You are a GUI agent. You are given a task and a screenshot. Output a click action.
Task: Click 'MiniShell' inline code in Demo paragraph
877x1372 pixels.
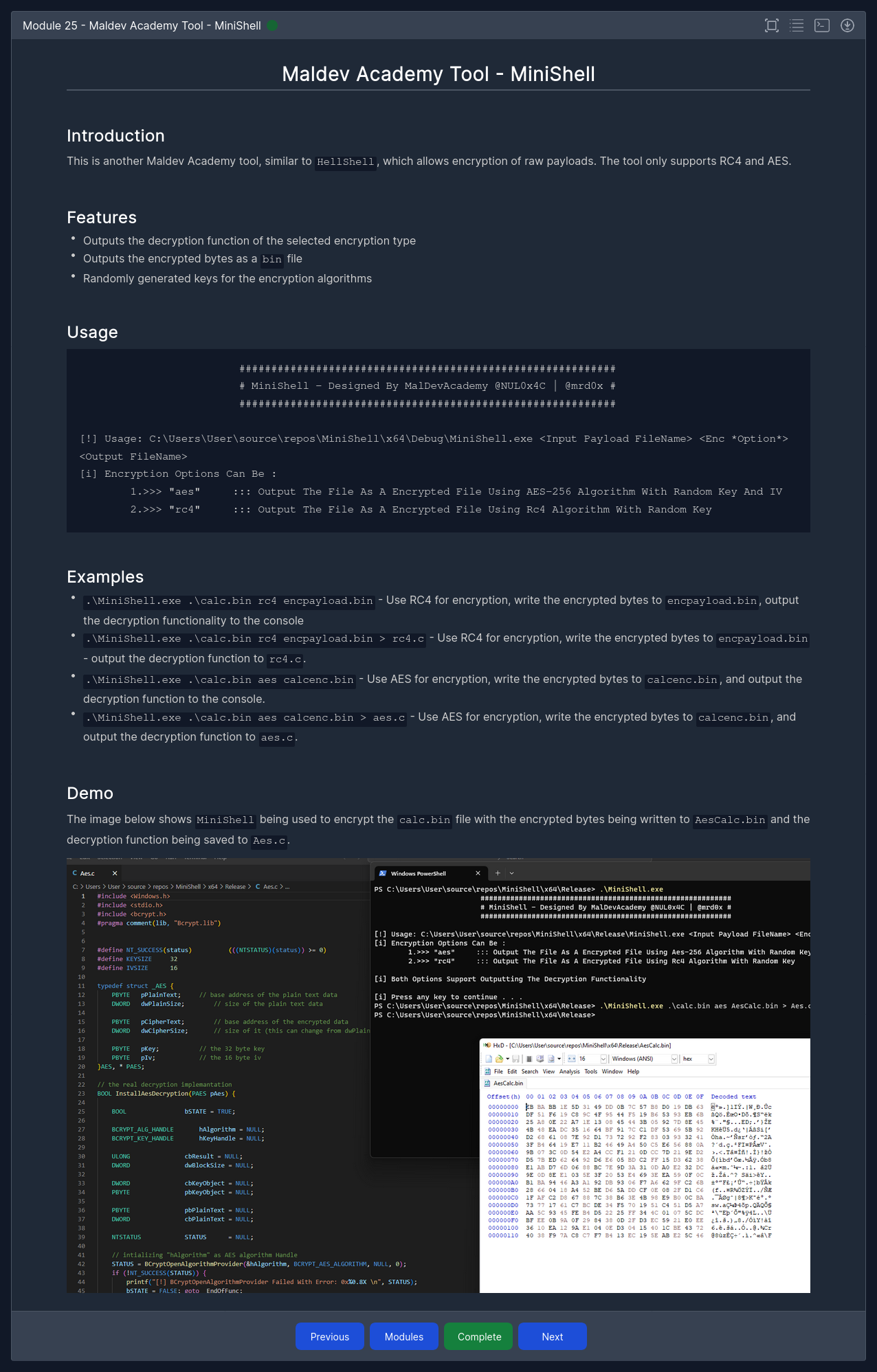point(225,820)
